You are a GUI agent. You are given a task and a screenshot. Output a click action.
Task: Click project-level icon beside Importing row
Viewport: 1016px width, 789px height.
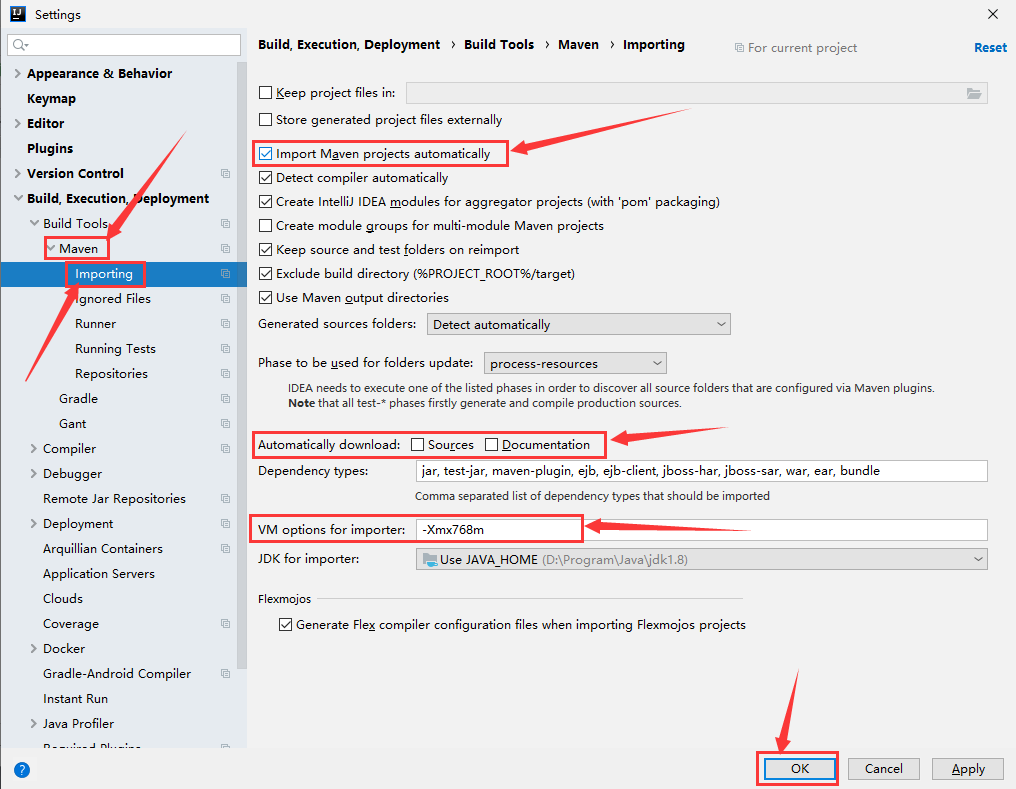click(225, 273)
